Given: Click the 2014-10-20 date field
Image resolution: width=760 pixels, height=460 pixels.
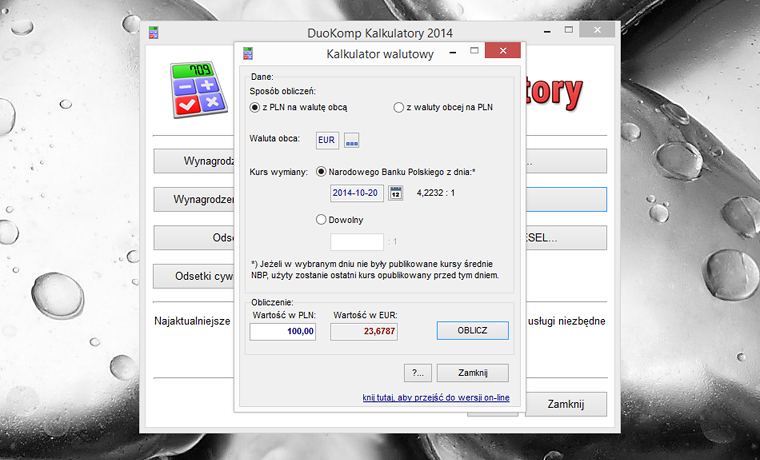Looking at the screenshot, I should (357, 193).
